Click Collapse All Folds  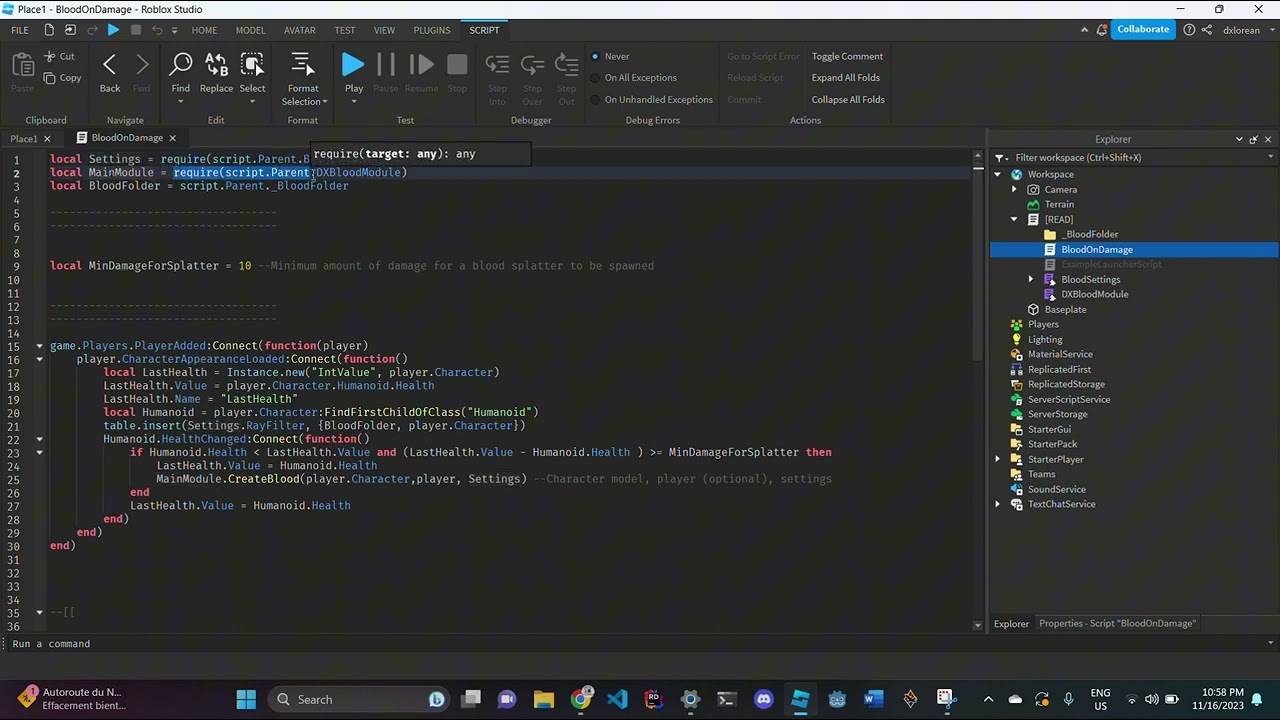[x=848, y=99]
